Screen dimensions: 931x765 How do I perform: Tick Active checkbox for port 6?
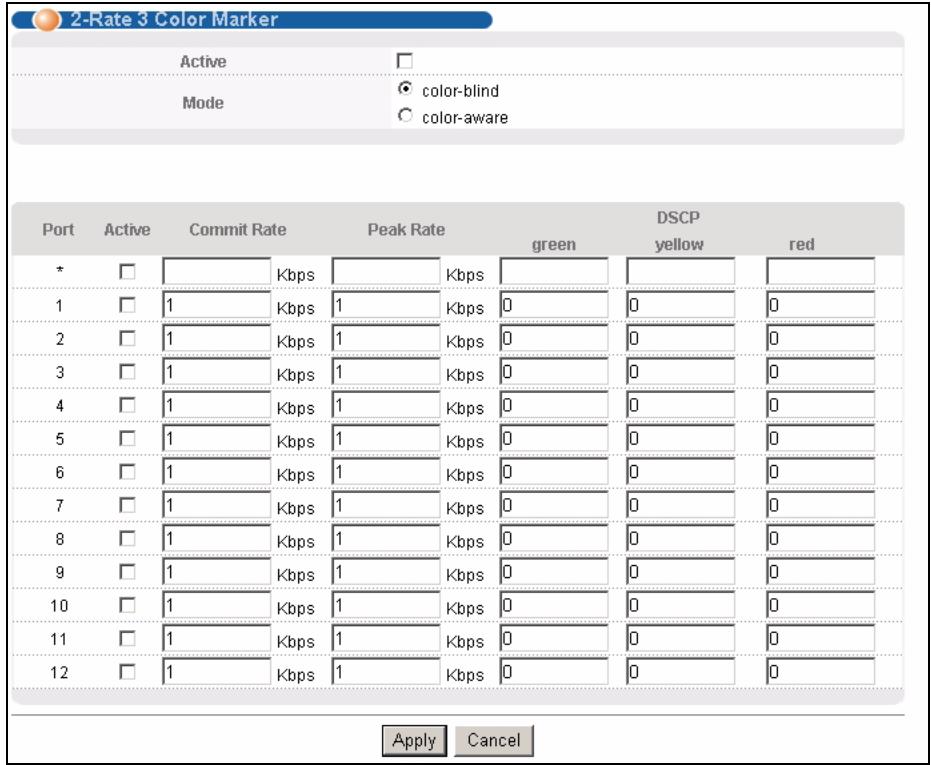tap(127, 472)
